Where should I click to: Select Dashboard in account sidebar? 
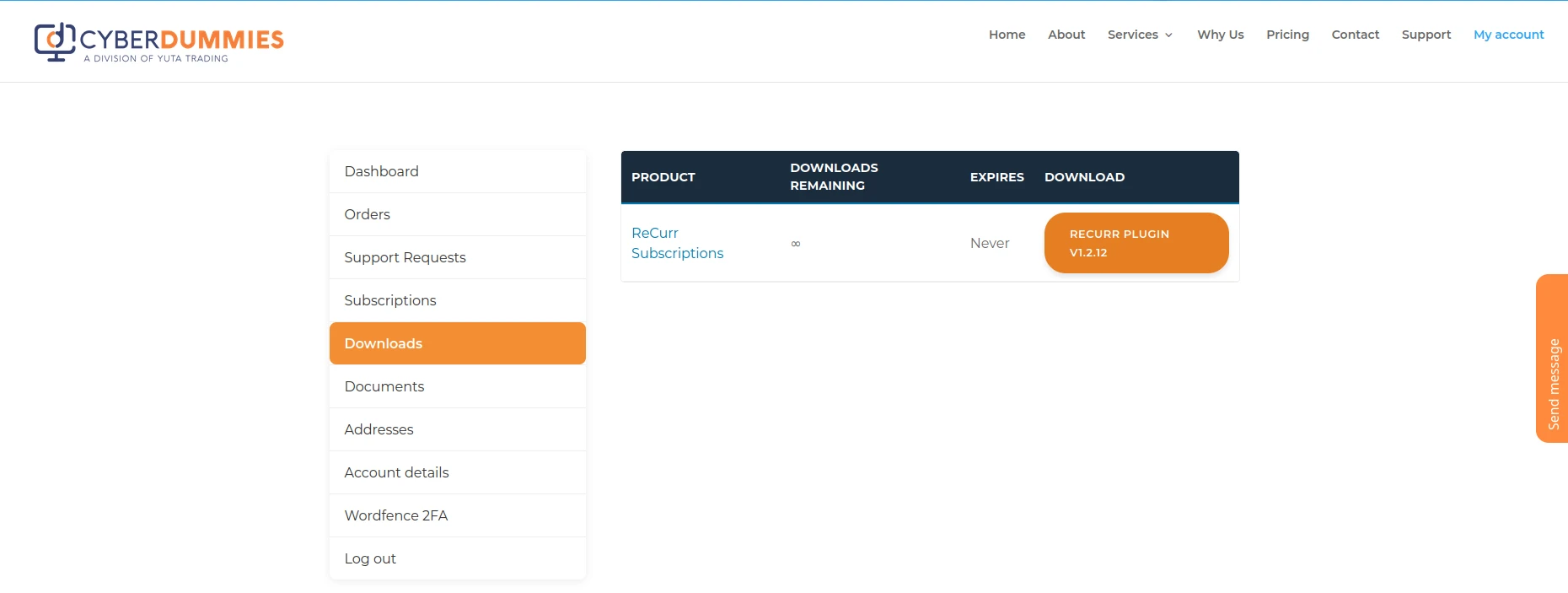(x=458, y=171)
